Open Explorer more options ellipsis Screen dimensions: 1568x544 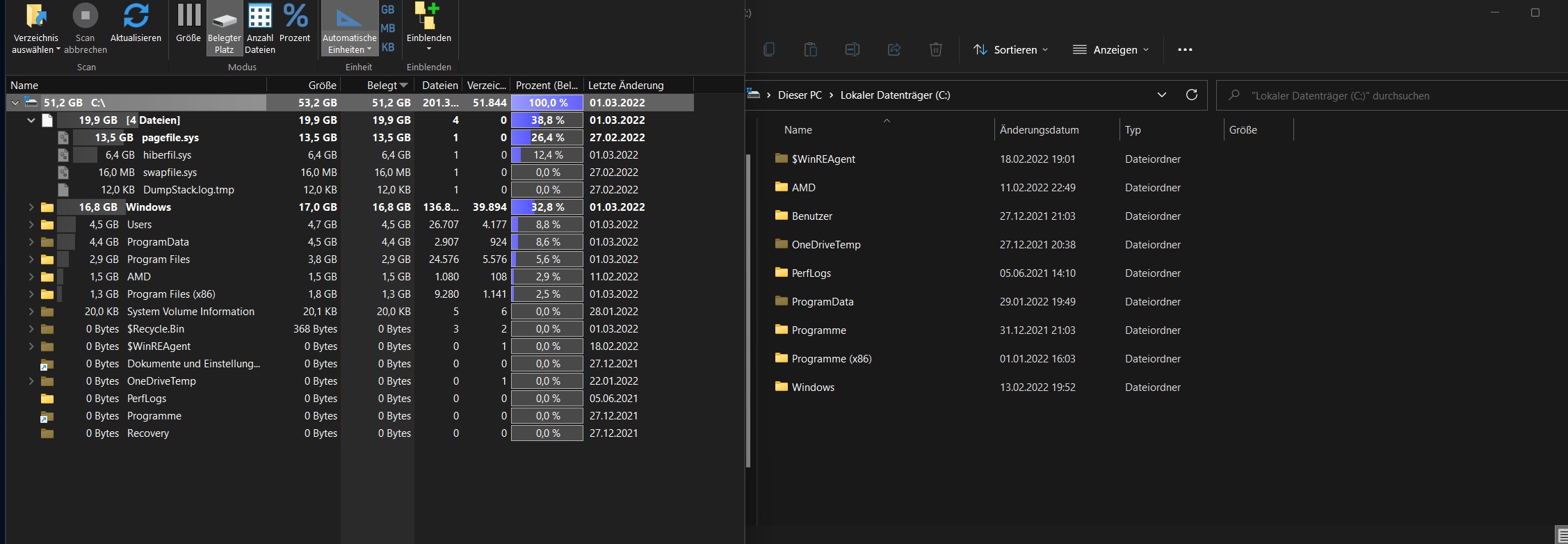click(1185, 49)
